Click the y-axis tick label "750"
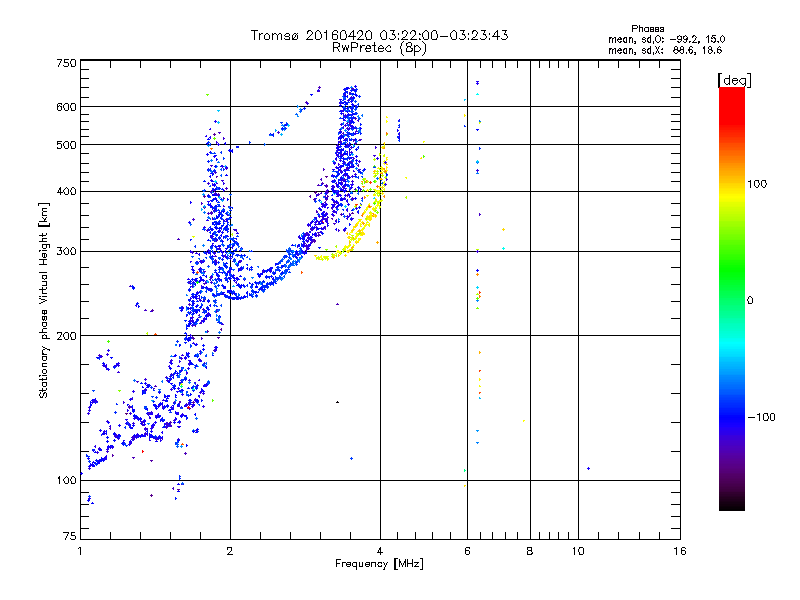 pyautogui.click(x=66, y=63)
